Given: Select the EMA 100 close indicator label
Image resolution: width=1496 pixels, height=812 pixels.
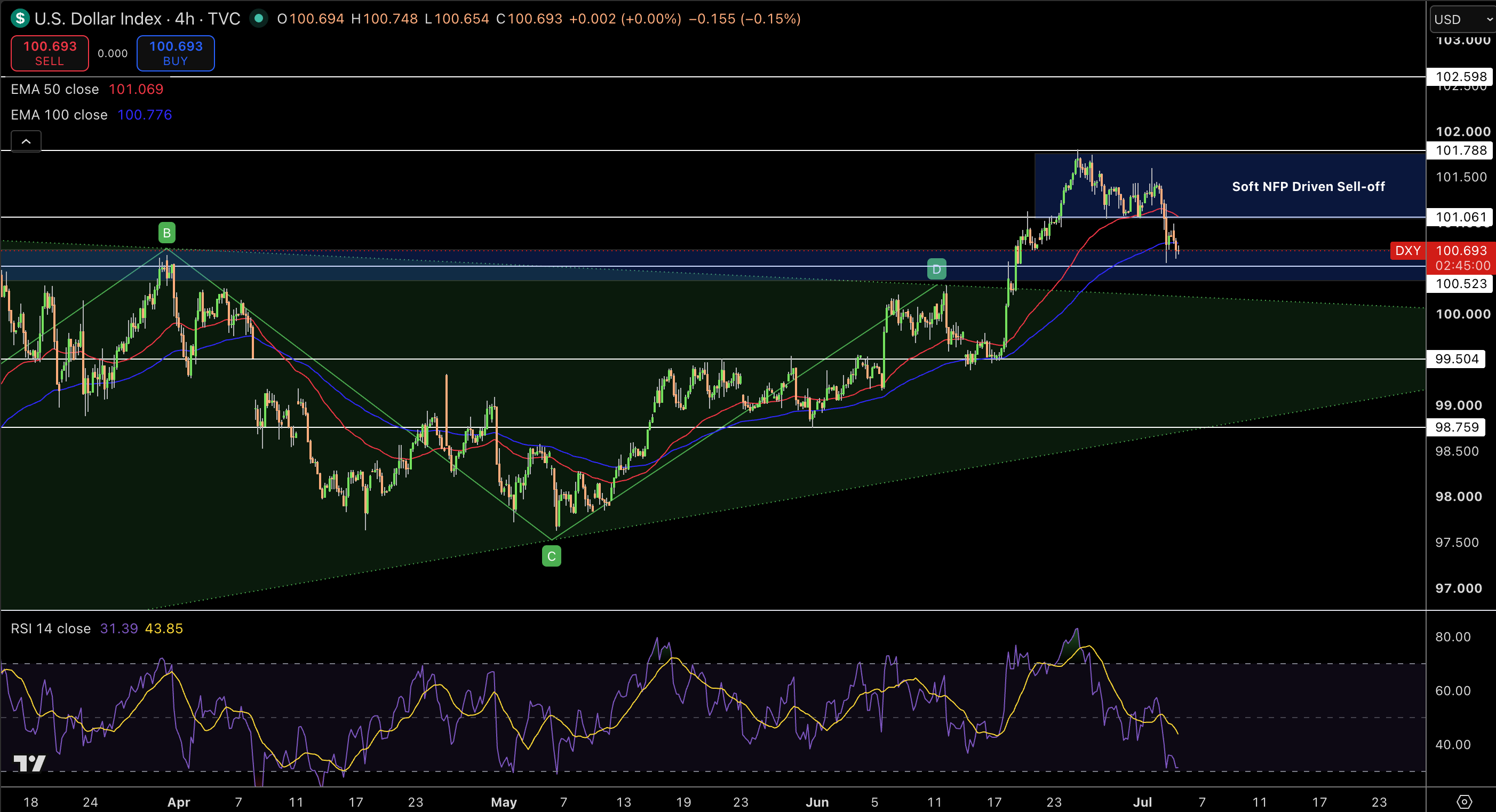Looking at the screenshot, I should [59, 115].
